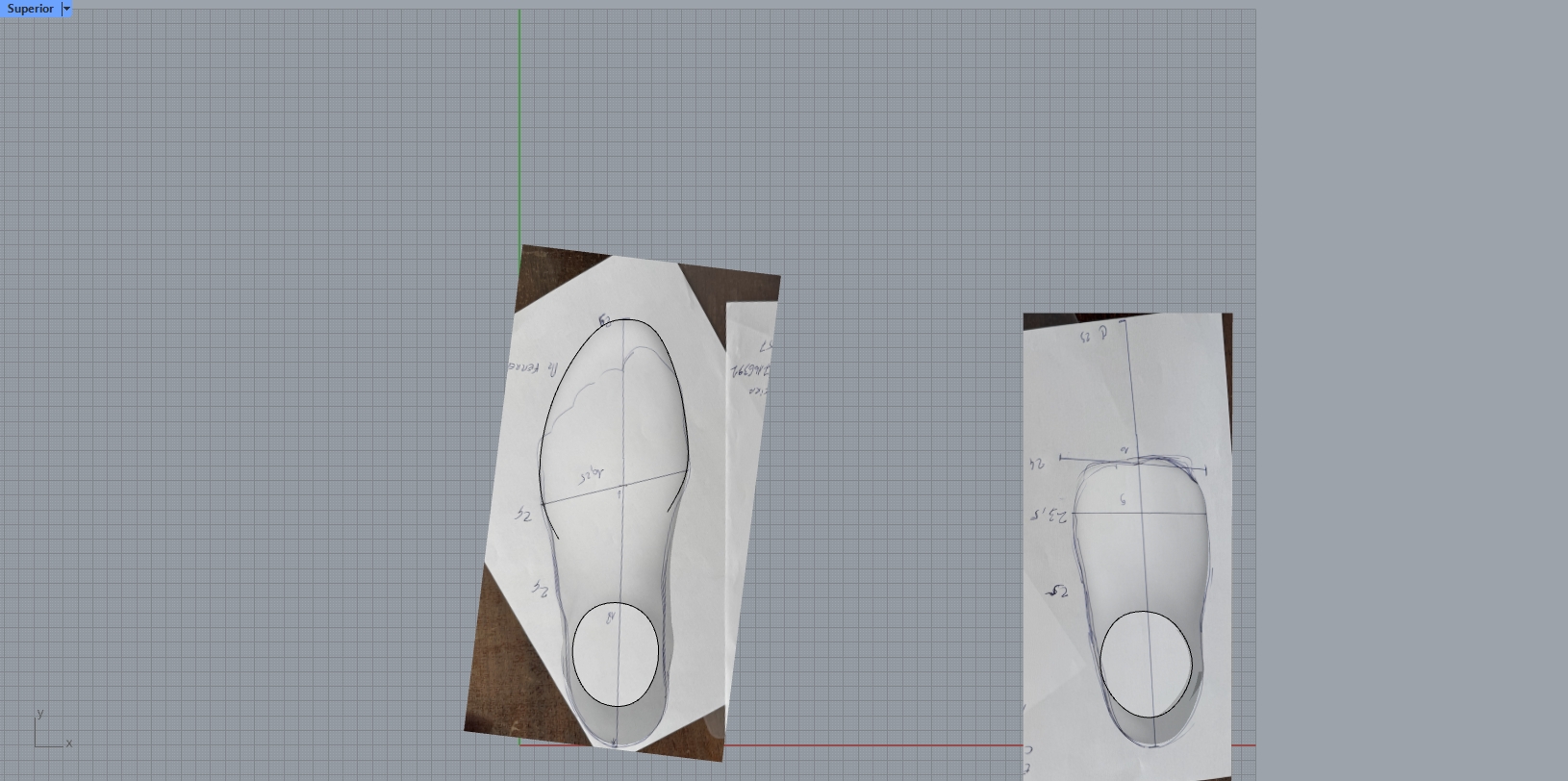Open the Superior viewport dropdown arrow
1568x781 pixels.
pyautogui.click(x=66, y=9)
